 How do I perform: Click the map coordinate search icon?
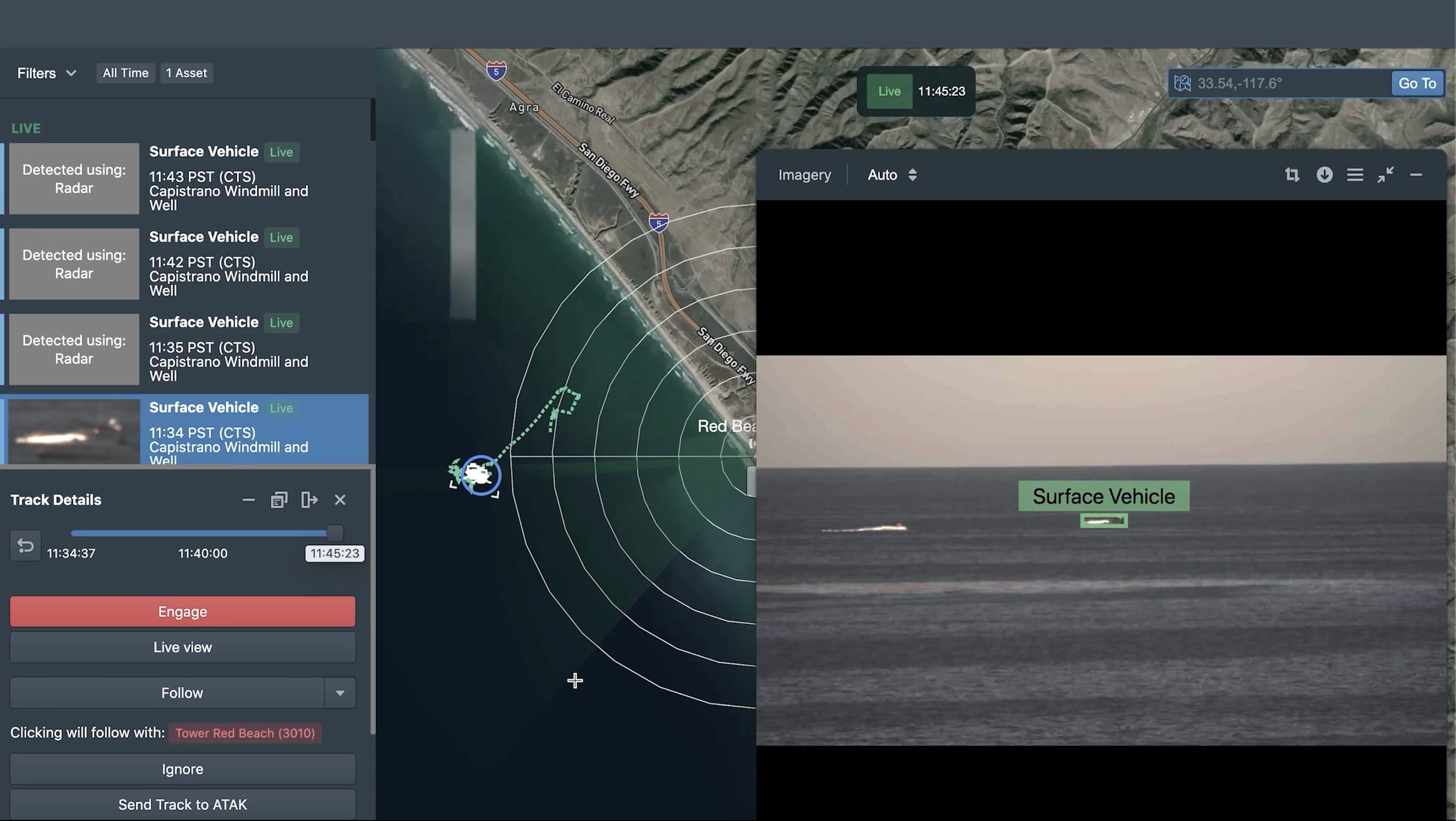1182,83
